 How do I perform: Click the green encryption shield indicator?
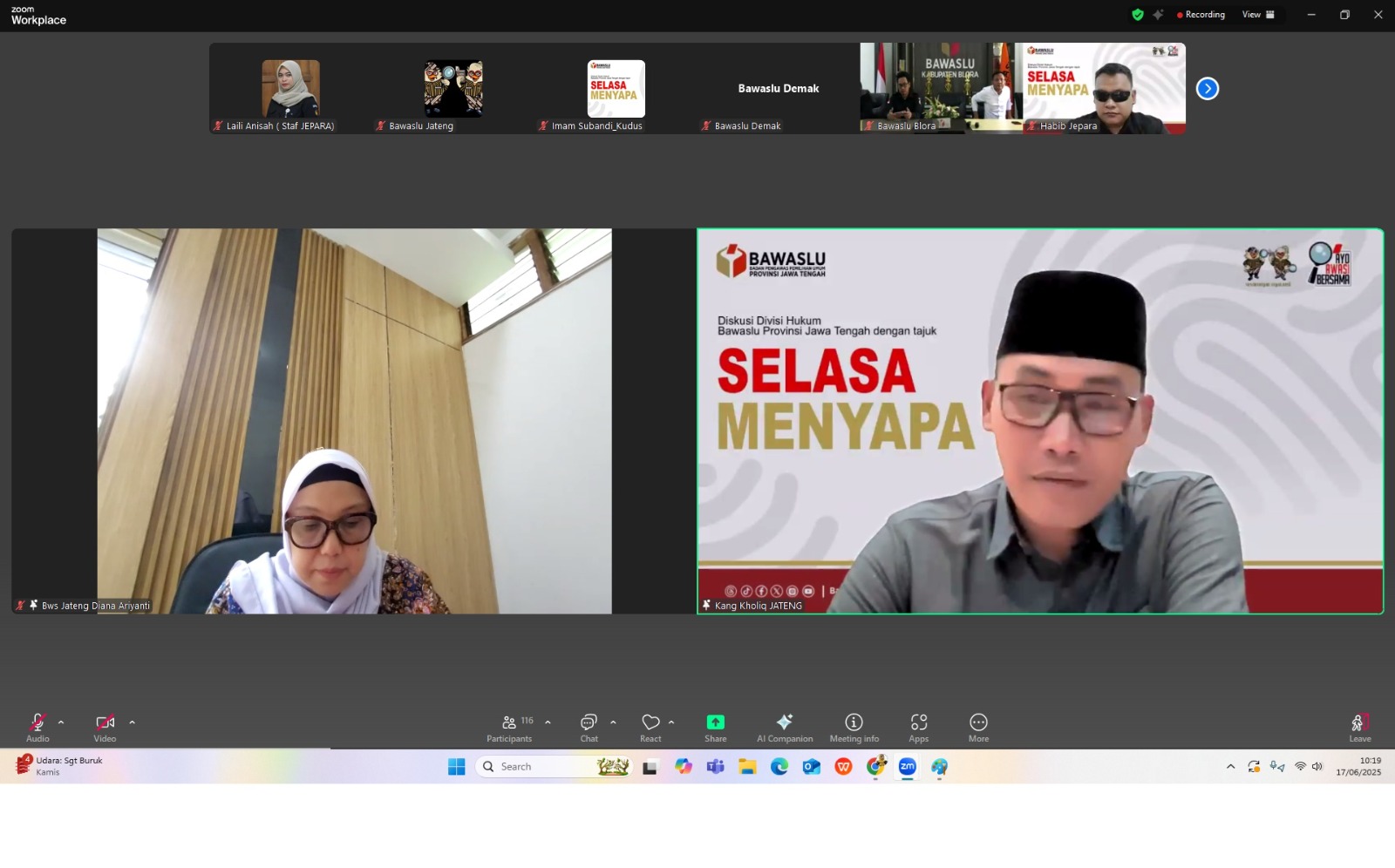1138,14
